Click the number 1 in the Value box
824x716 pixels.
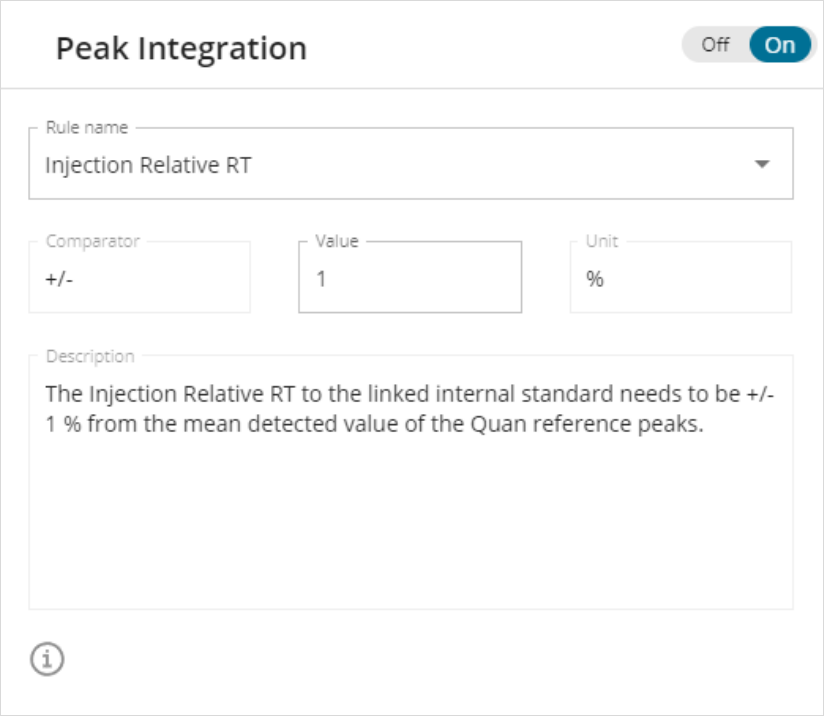(322, 280)
